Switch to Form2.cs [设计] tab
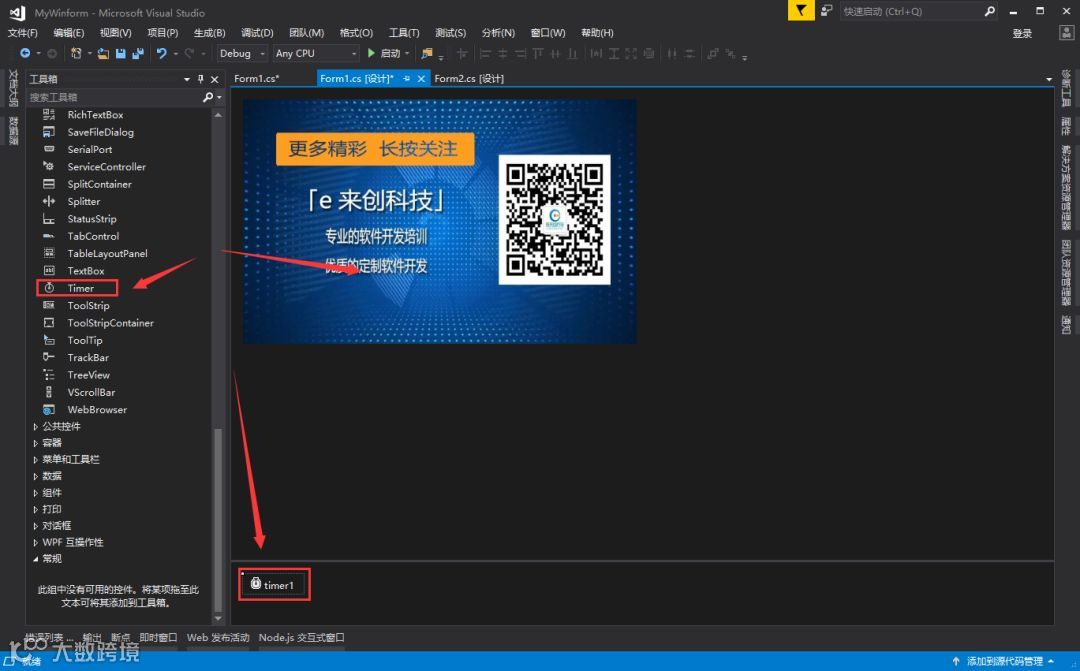1080x671 pixels. [x=469, y=79]
